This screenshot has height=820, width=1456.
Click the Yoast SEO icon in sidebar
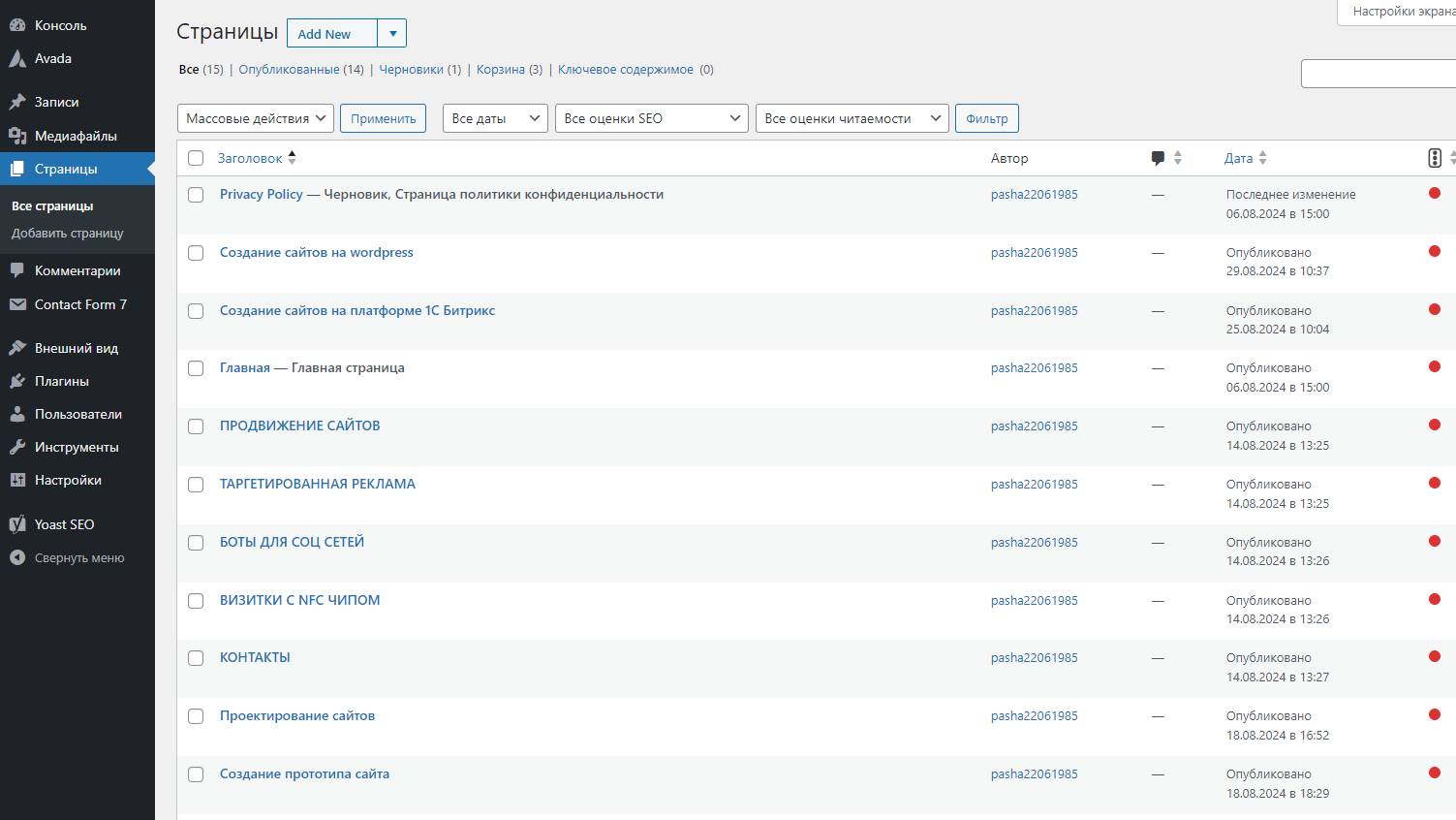[x=17, y=524]
